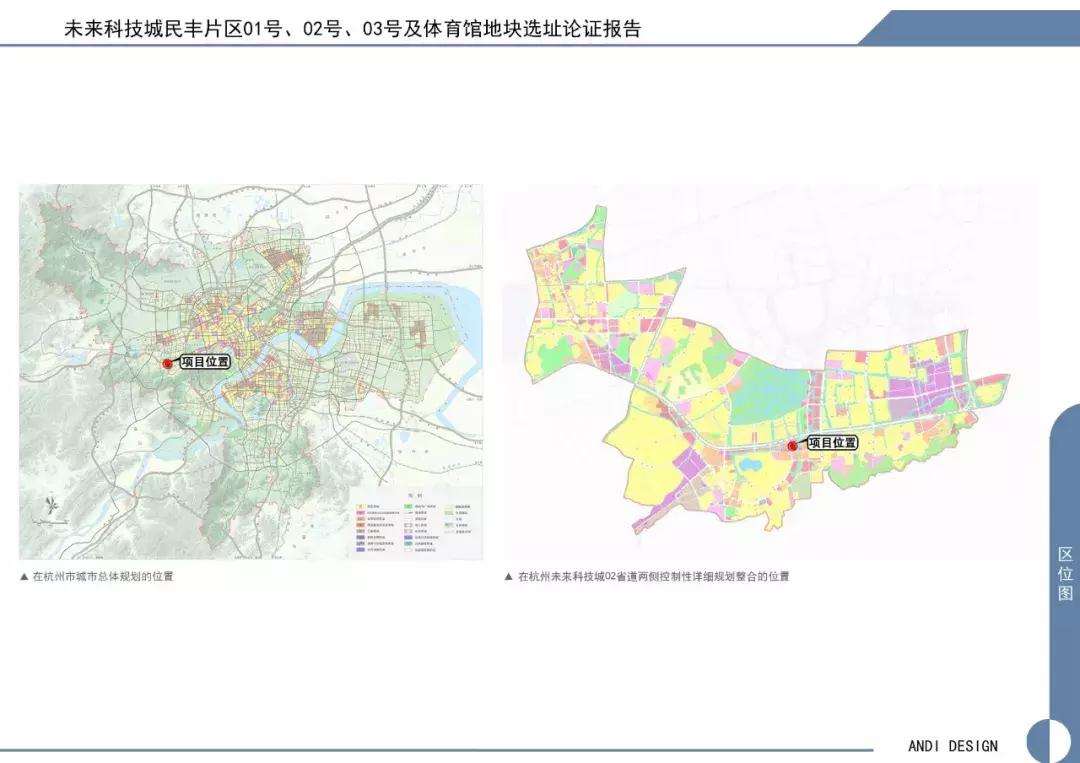Screen dimensions: 1080x763
Task: Toggle the 项目位置 label box on right map
Action: pyautogui.click(x=833, y=443)
